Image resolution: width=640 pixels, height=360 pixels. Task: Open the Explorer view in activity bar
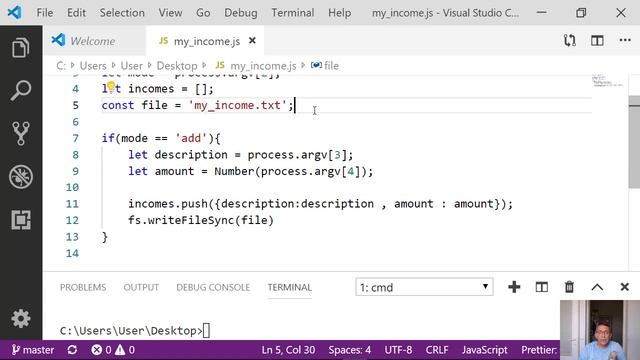(20, 47)
